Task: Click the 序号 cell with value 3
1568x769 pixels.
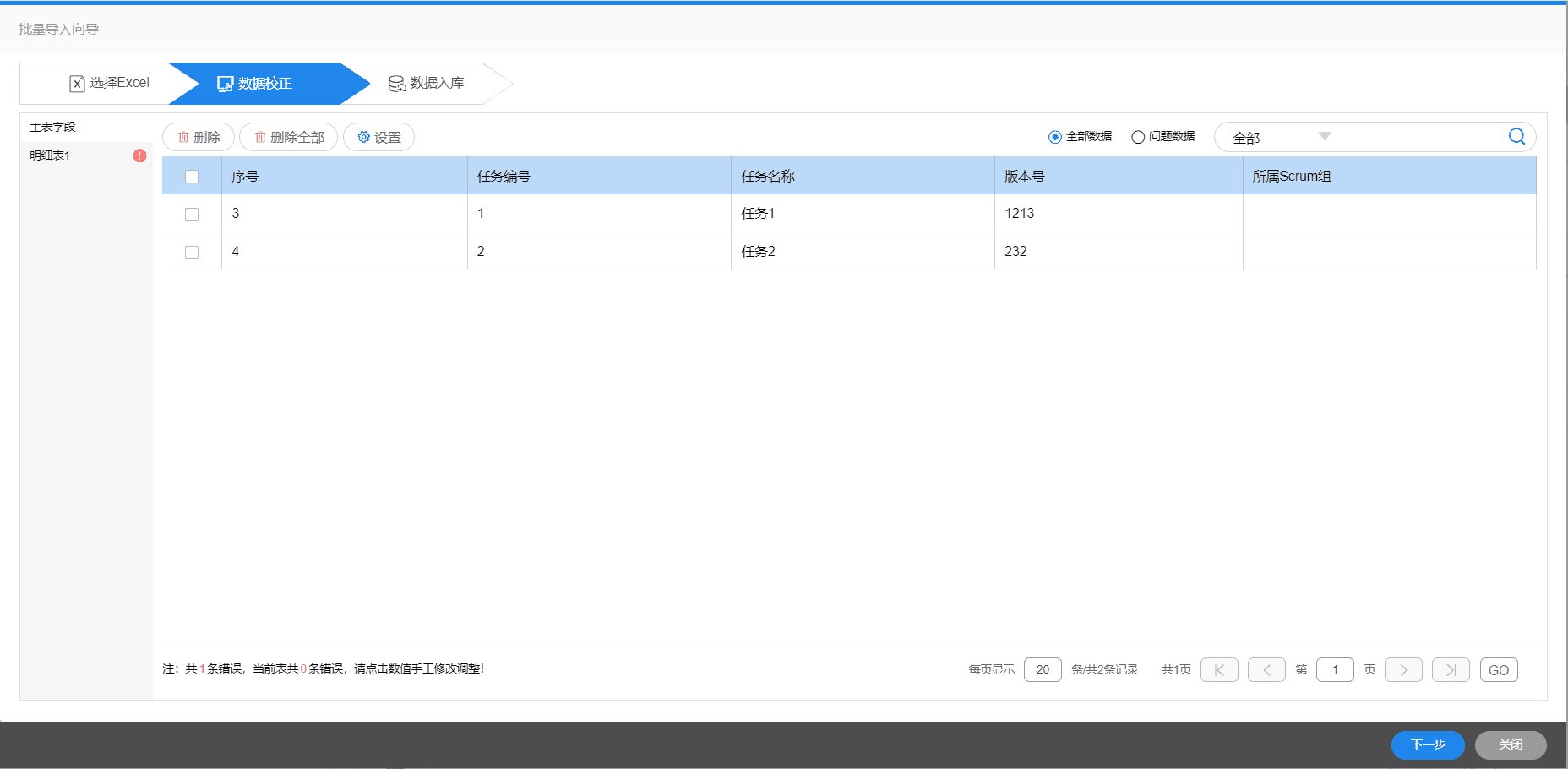Action: pos(345,213)
